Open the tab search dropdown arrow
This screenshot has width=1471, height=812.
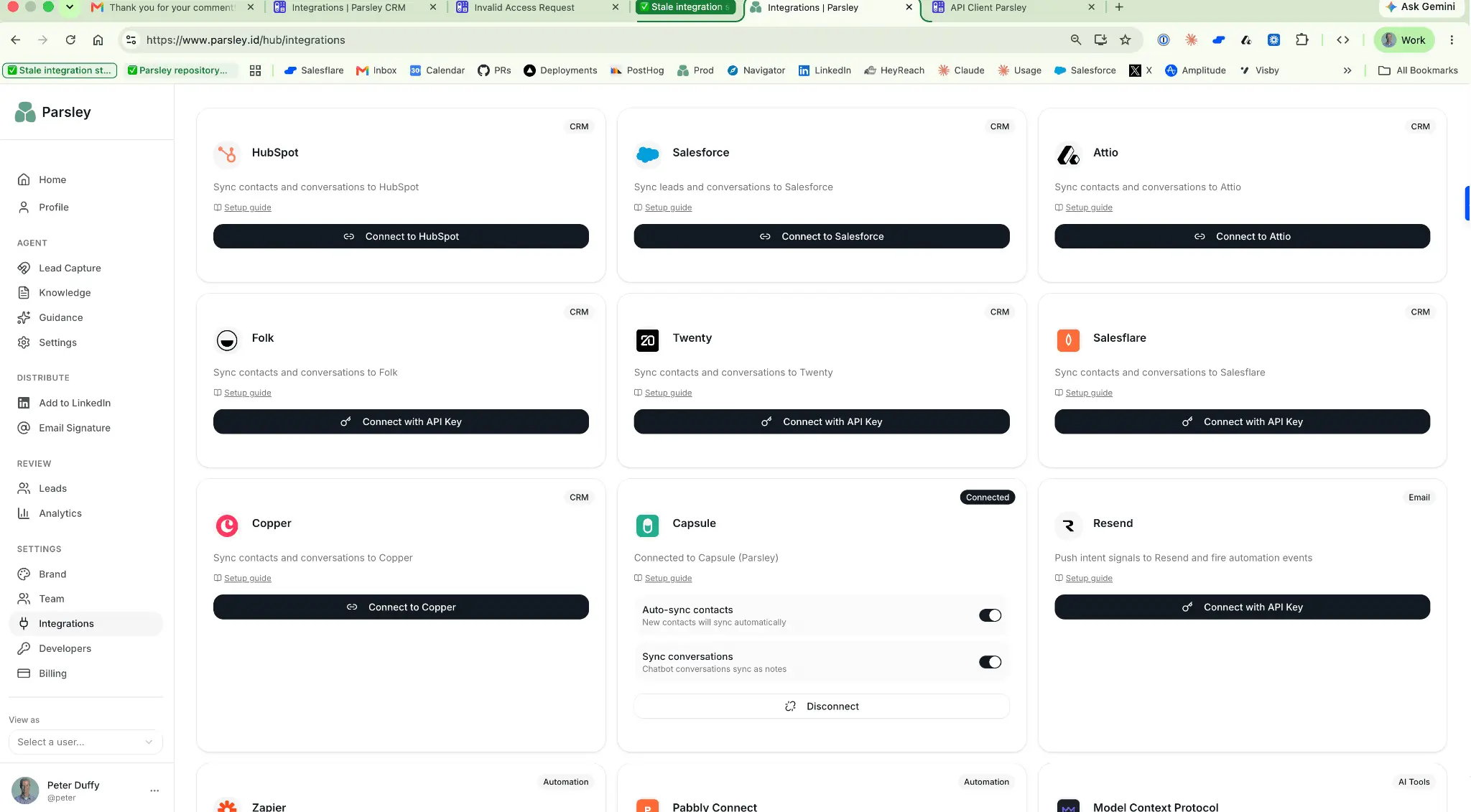click(x=70, y=7)
